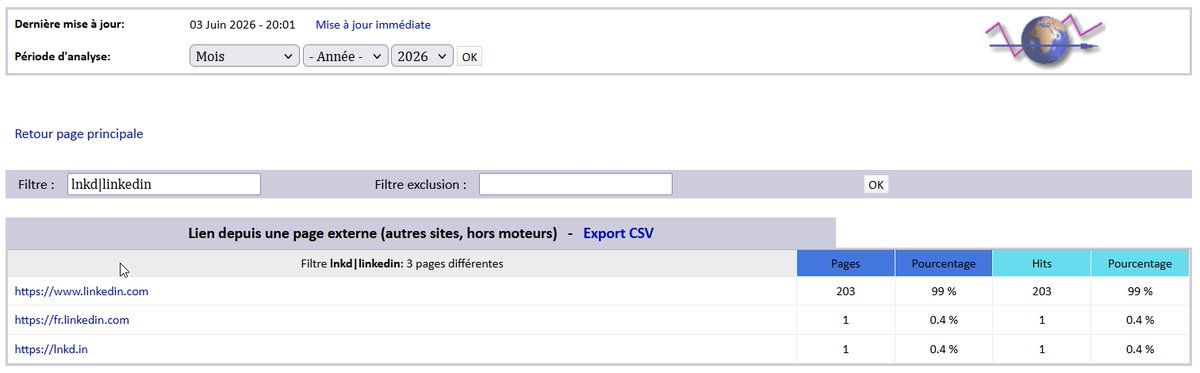Click the Période d'analyse label
Image resolution: width=1200 pixels, height=373 pixels.
tap(63, 56)
